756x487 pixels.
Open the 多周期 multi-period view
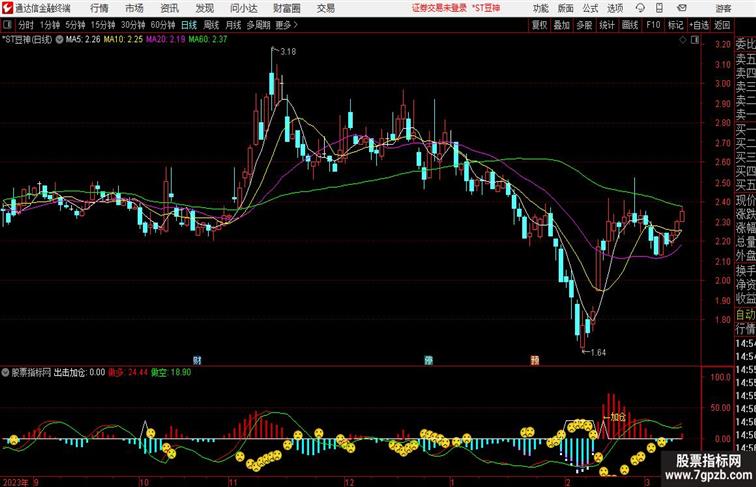click(258, 25)
